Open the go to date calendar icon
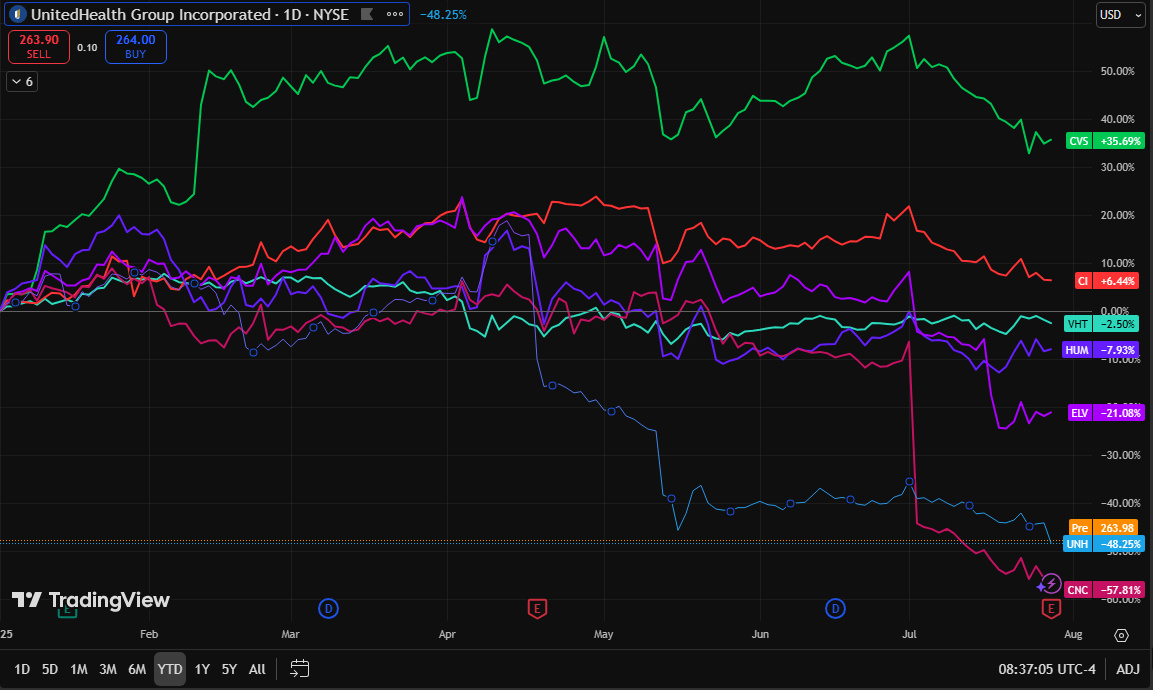The image size is (1153, 690). click(299, 669)
